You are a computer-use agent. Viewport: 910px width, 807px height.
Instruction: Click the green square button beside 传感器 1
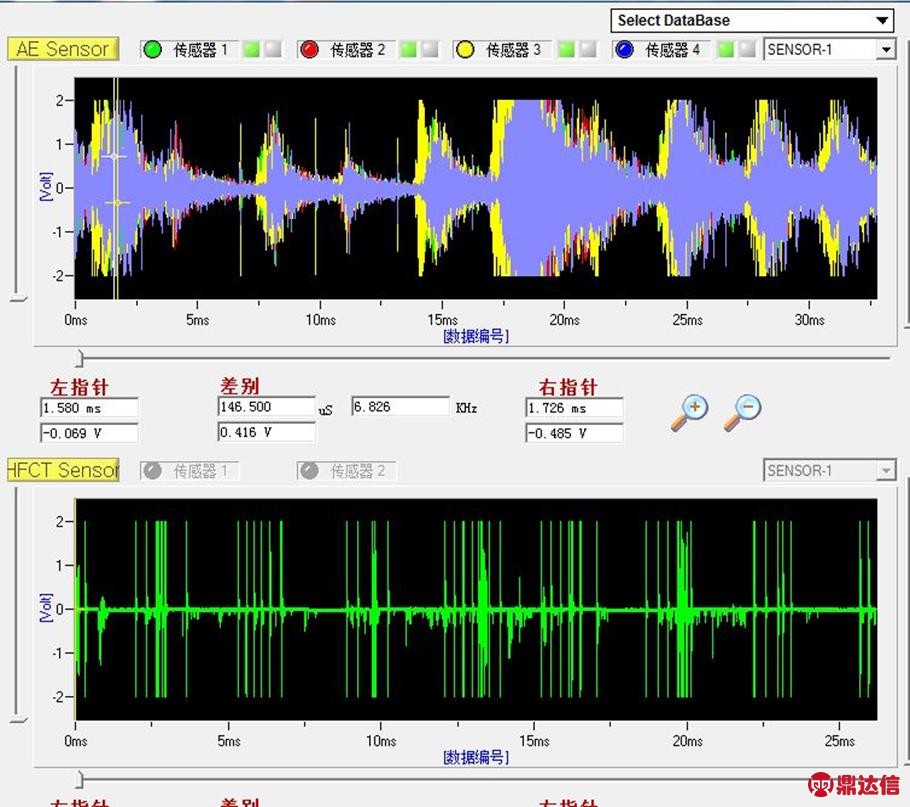coord(251,50)
